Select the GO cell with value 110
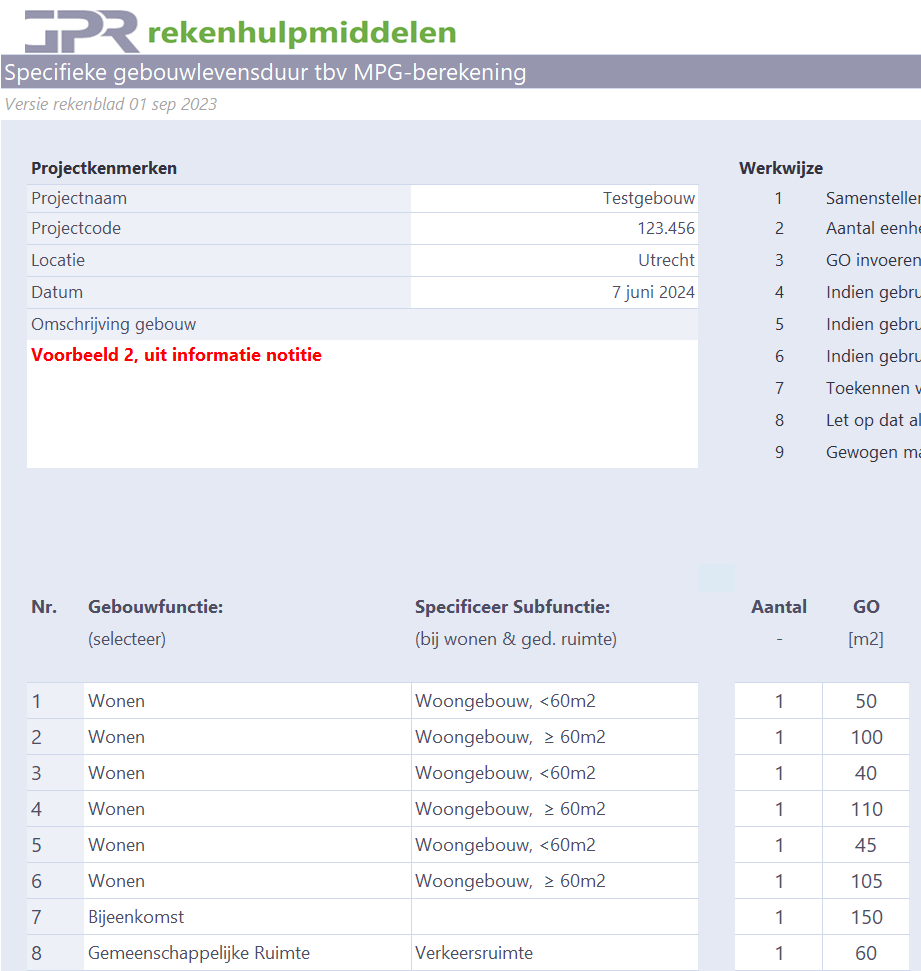This screenshot has width=921, height=971. pyautogui.click(x=866, y=809)
